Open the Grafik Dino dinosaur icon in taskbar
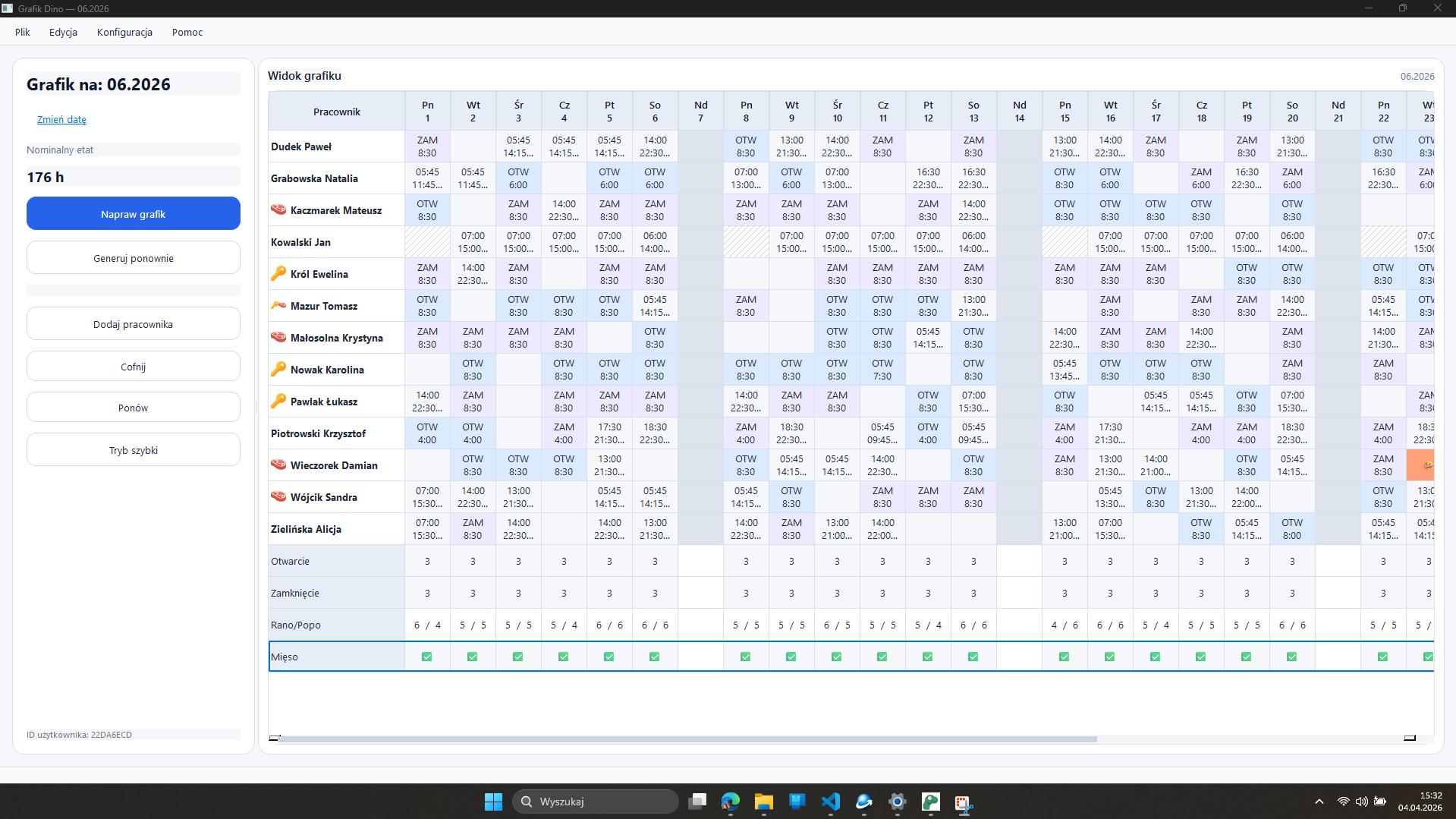Image resolution: width=1456 pixels, height=819 pixels. [x=930, y=802]
